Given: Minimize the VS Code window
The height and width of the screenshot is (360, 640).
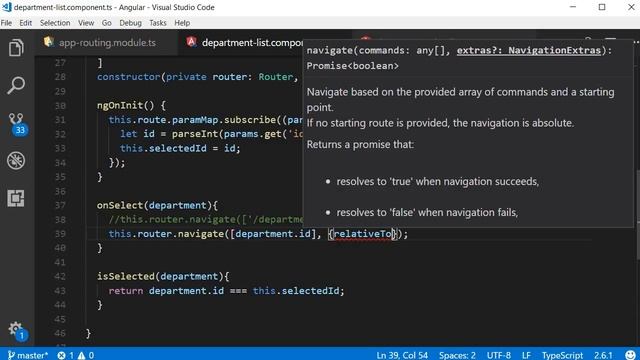Looking at the screenshot, I should pos(573,7).
